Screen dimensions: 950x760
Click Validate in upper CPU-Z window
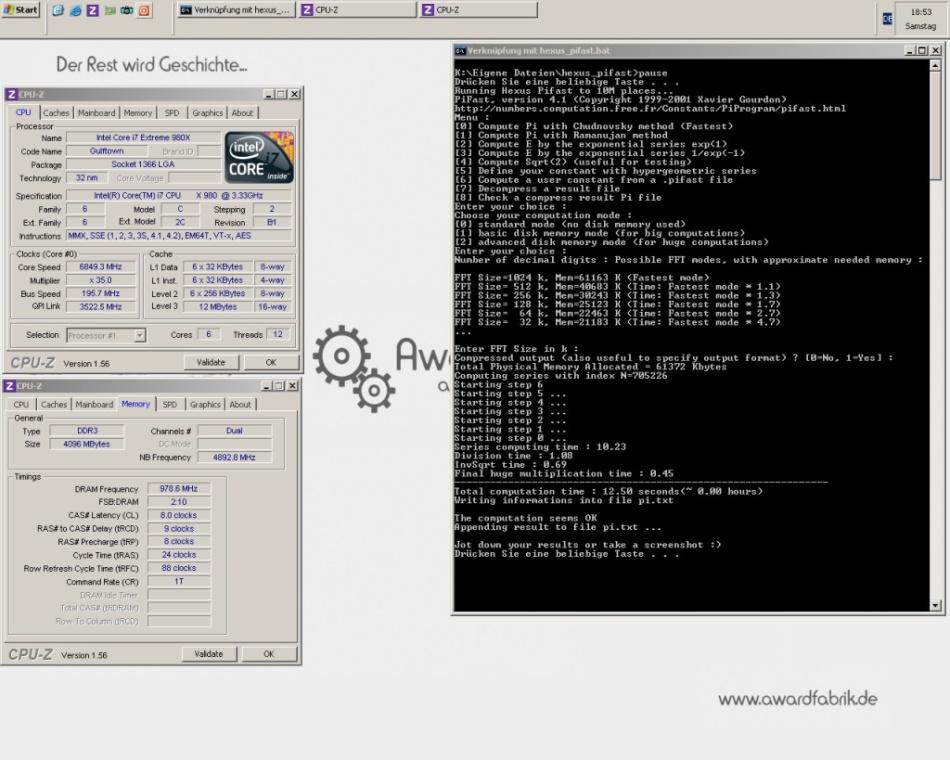pos(211,362)
